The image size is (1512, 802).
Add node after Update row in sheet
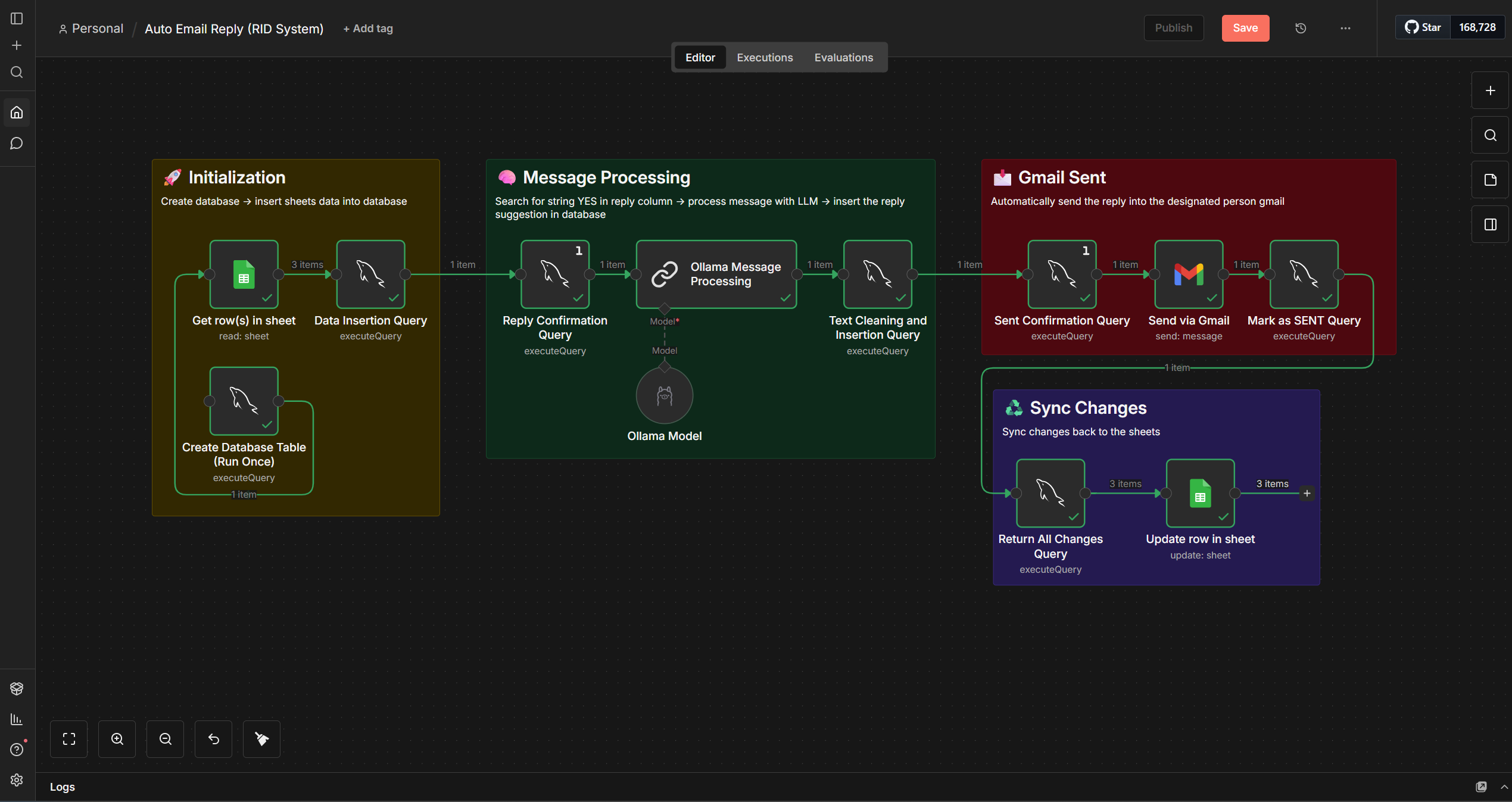tap(1307, 493)
